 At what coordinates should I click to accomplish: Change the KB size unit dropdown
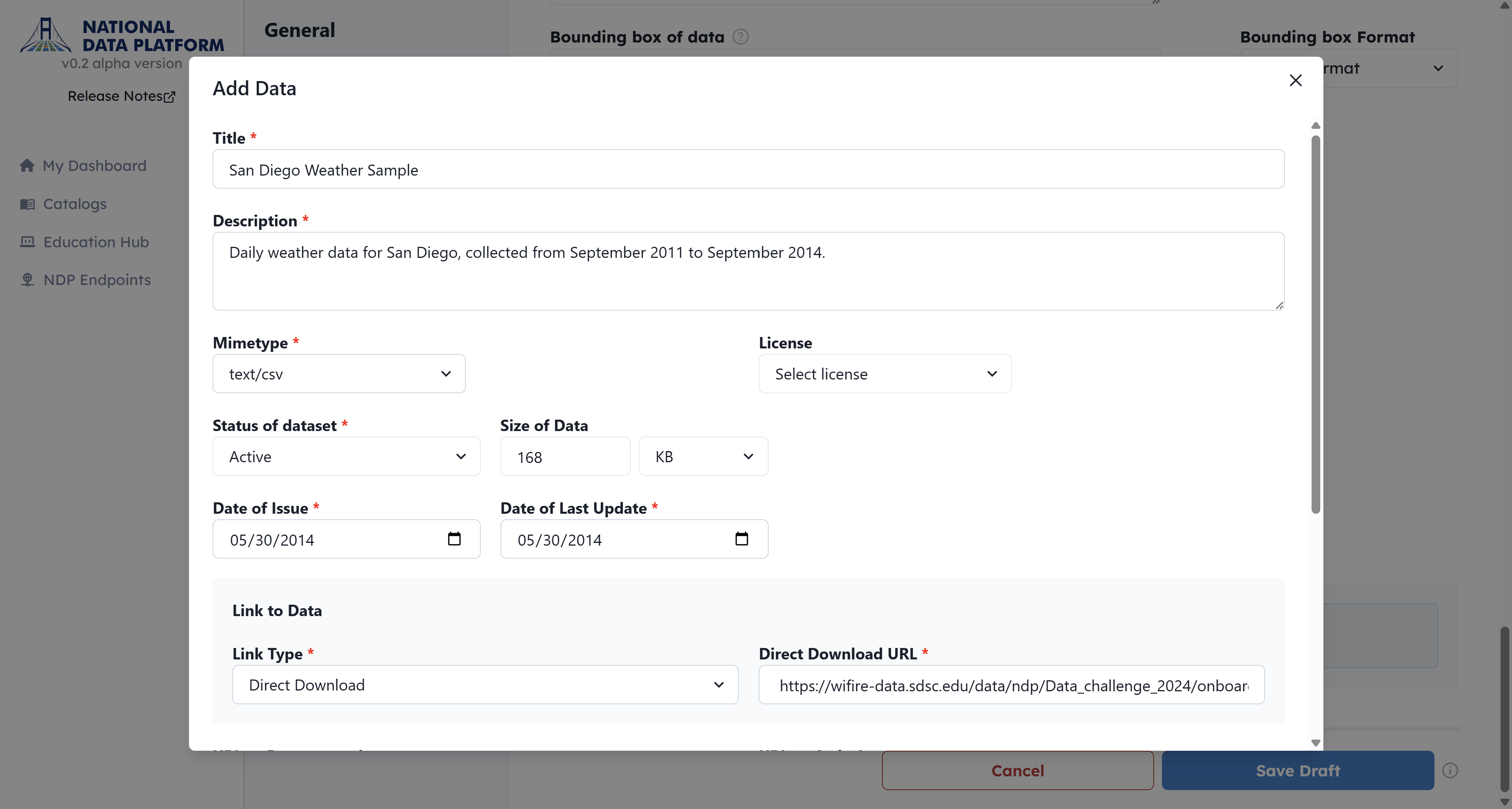pyautogui.click(x=703, y=456)
